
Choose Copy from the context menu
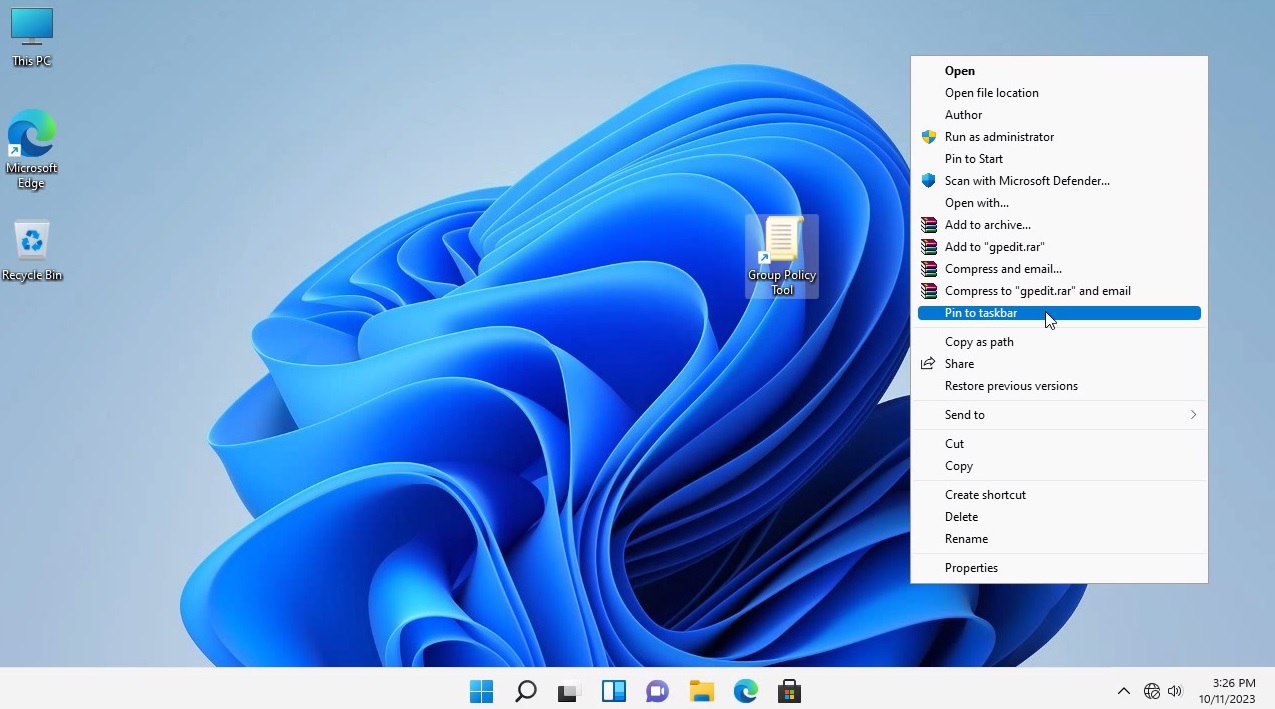tap(1059, 466)
